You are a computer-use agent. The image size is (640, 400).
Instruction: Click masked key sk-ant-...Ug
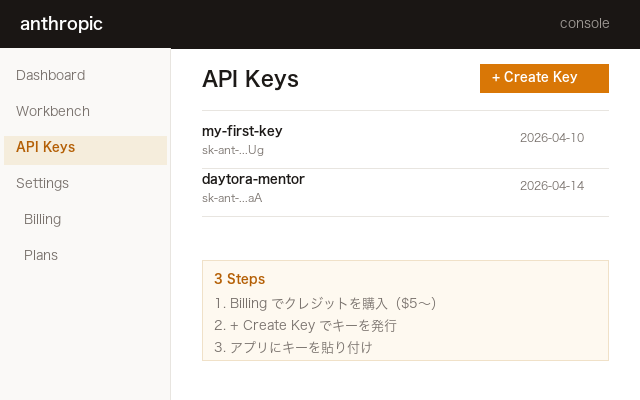[x=233, y=150]
